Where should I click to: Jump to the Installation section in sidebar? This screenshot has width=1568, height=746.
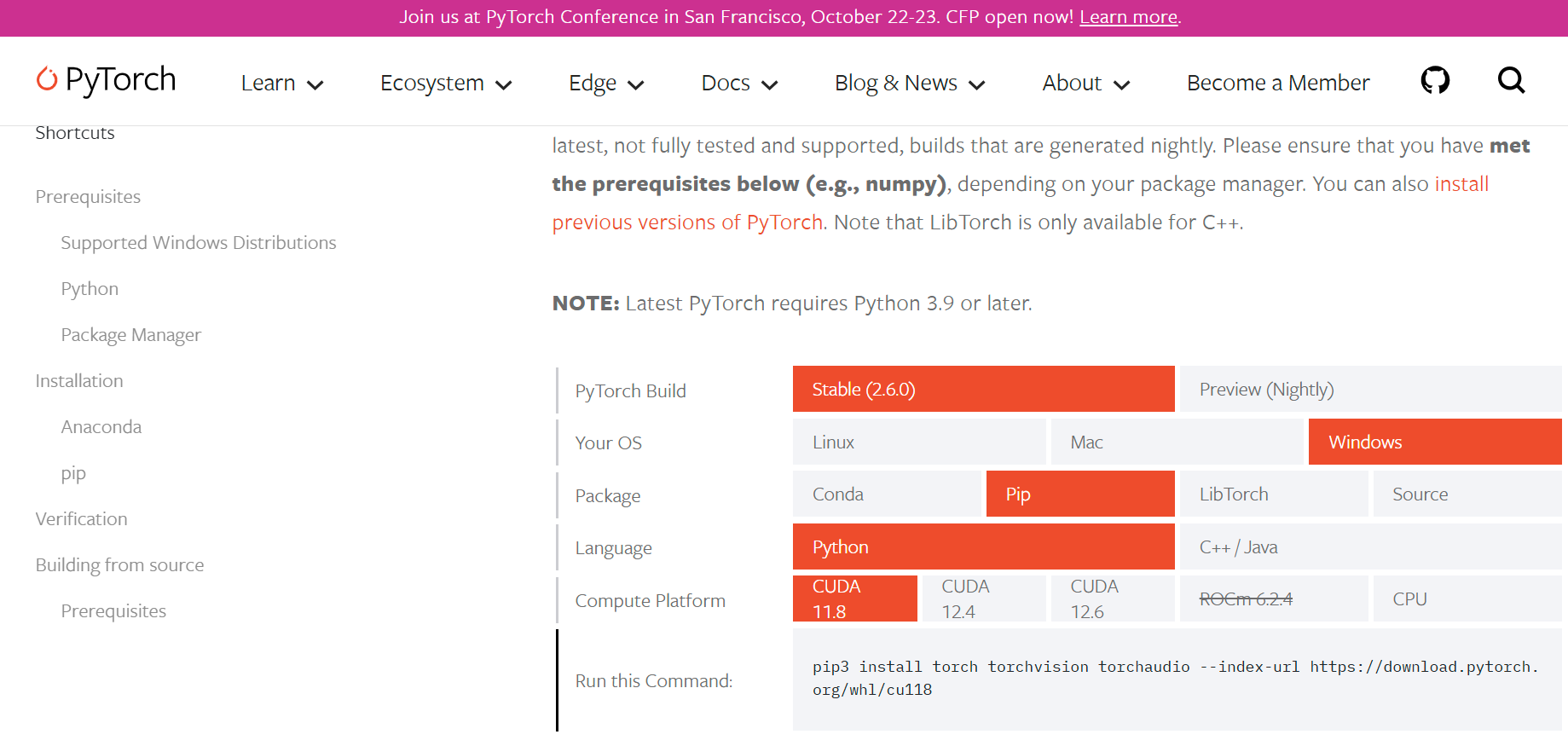79,381
